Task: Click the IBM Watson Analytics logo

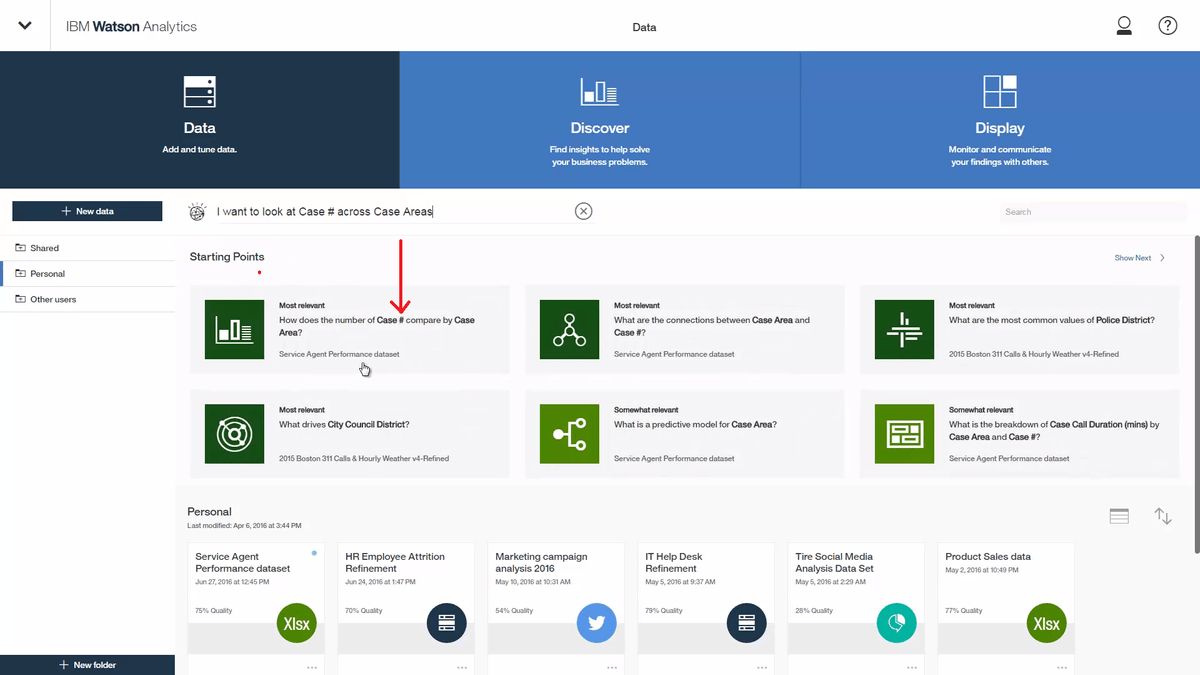Action: pos(131,27)
